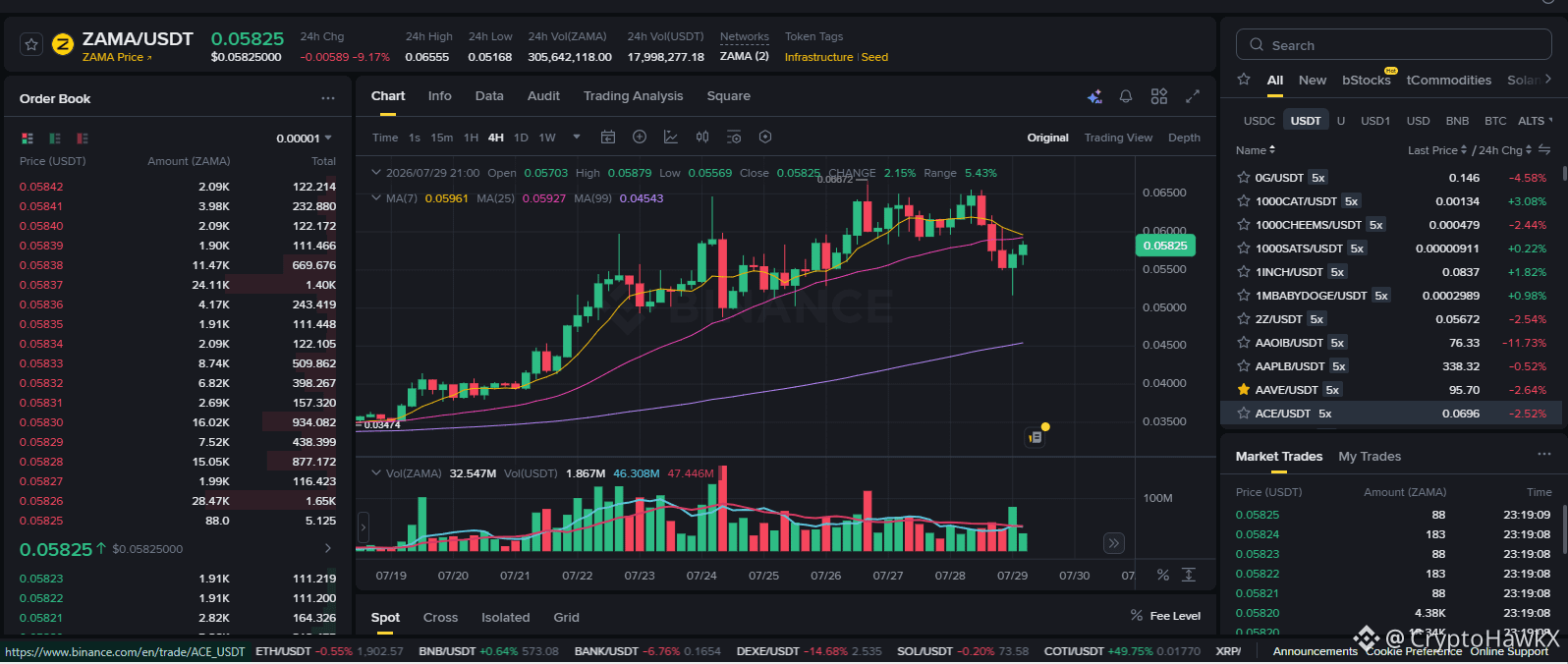Switch to the Info tab

coord(440,96)
